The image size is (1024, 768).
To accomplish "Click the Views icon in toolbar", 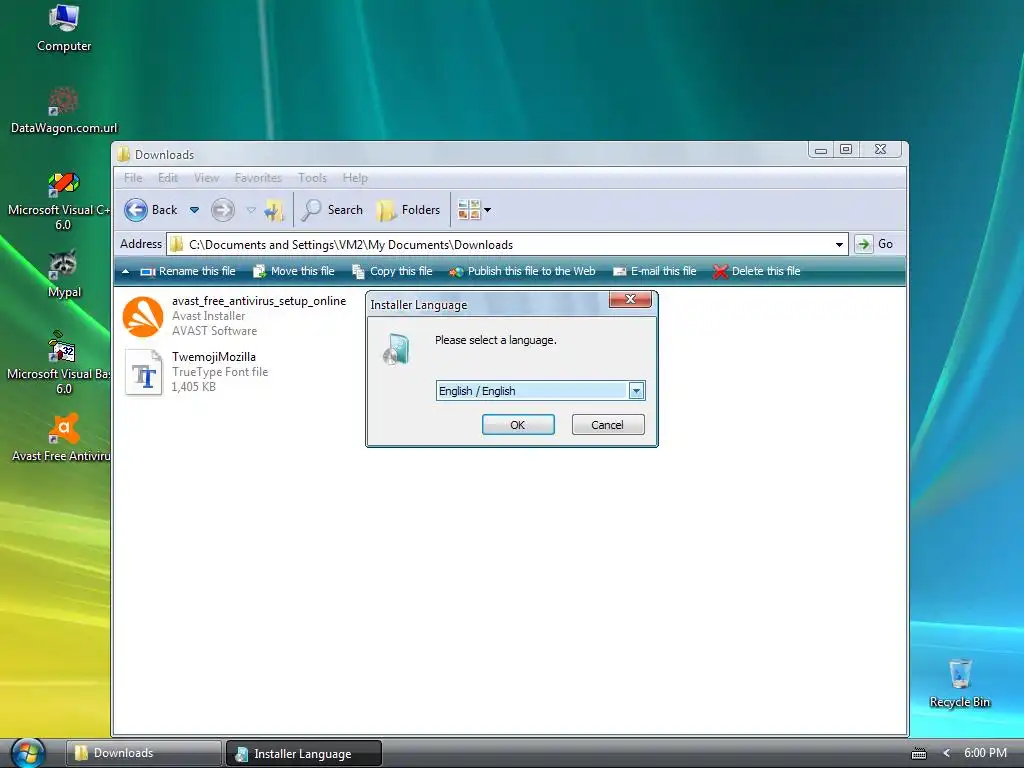I will pos(469,210).
